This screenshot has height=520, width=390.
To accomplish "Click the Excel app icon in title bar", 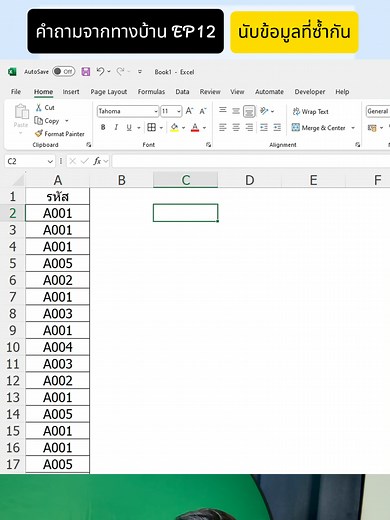I will 12,72.
